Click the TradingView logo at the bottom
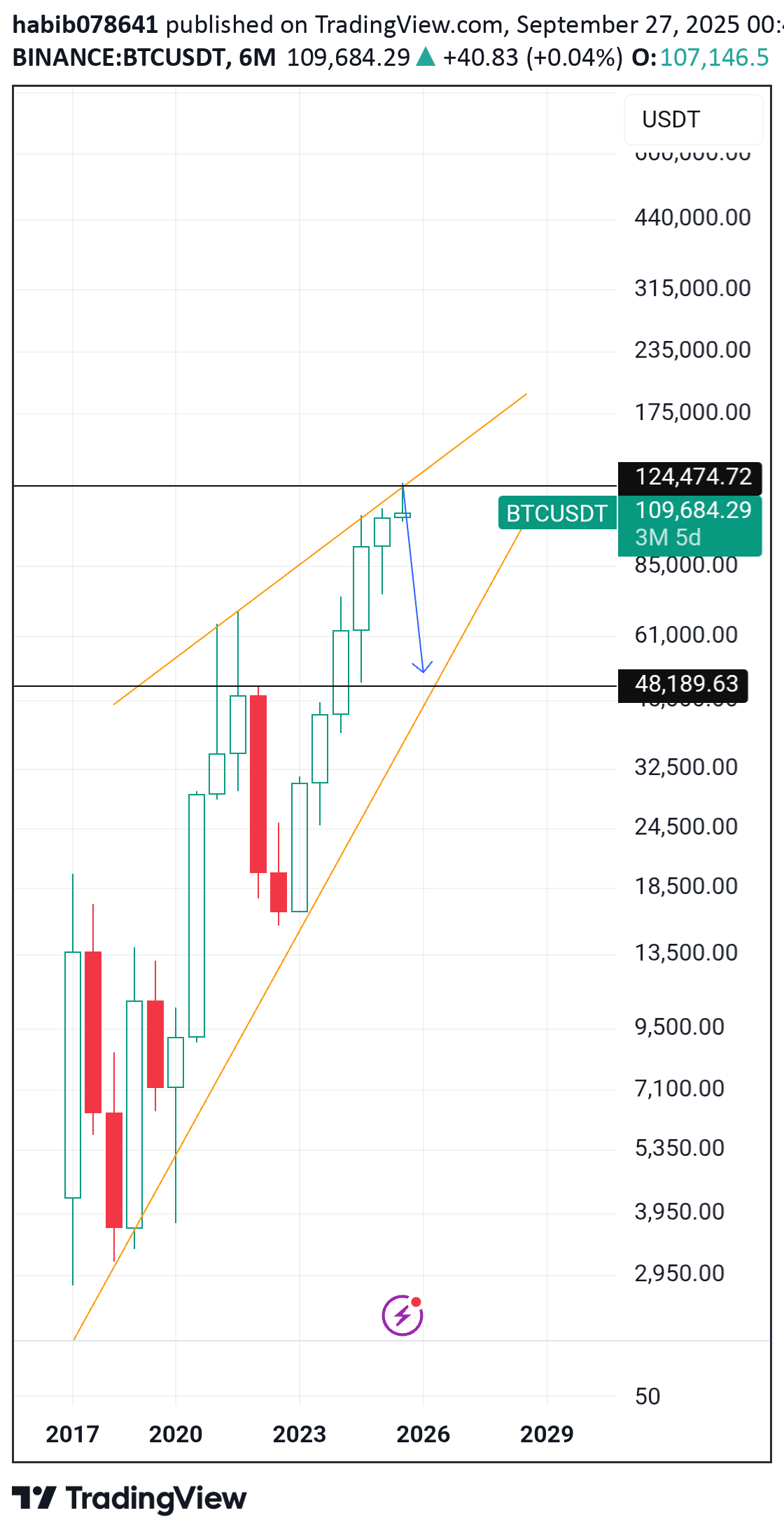 129,1498
